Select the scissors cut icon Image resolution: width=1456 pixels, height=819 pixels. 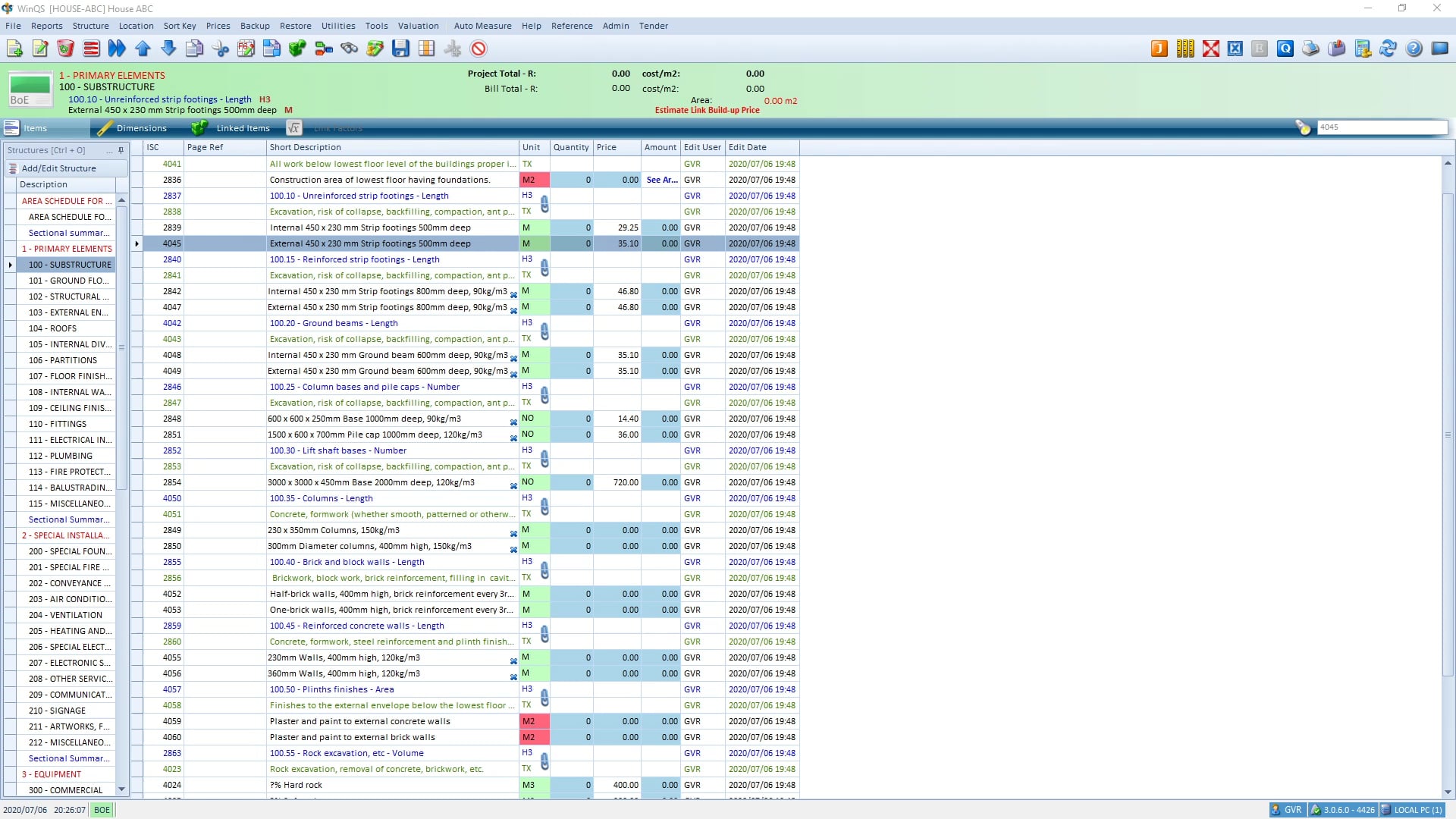[221, 49]
